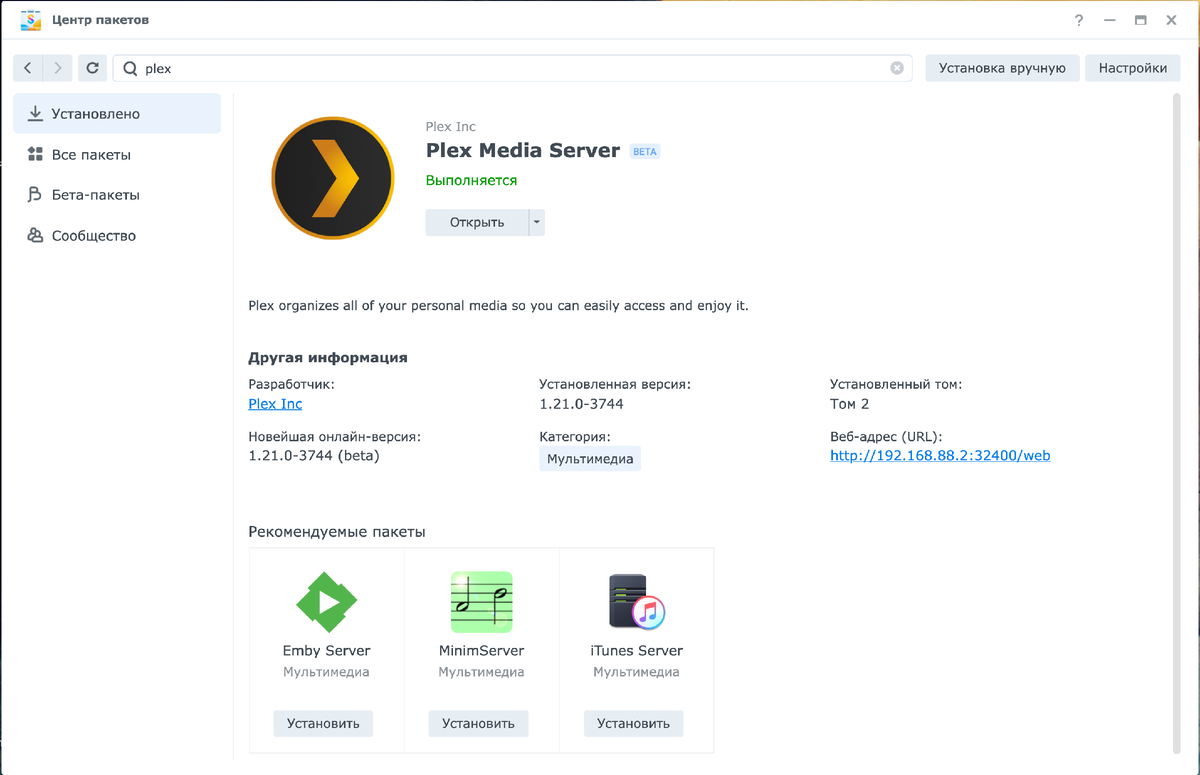Click inside the search input field
Screen dimensions: 1200x775
400,68
